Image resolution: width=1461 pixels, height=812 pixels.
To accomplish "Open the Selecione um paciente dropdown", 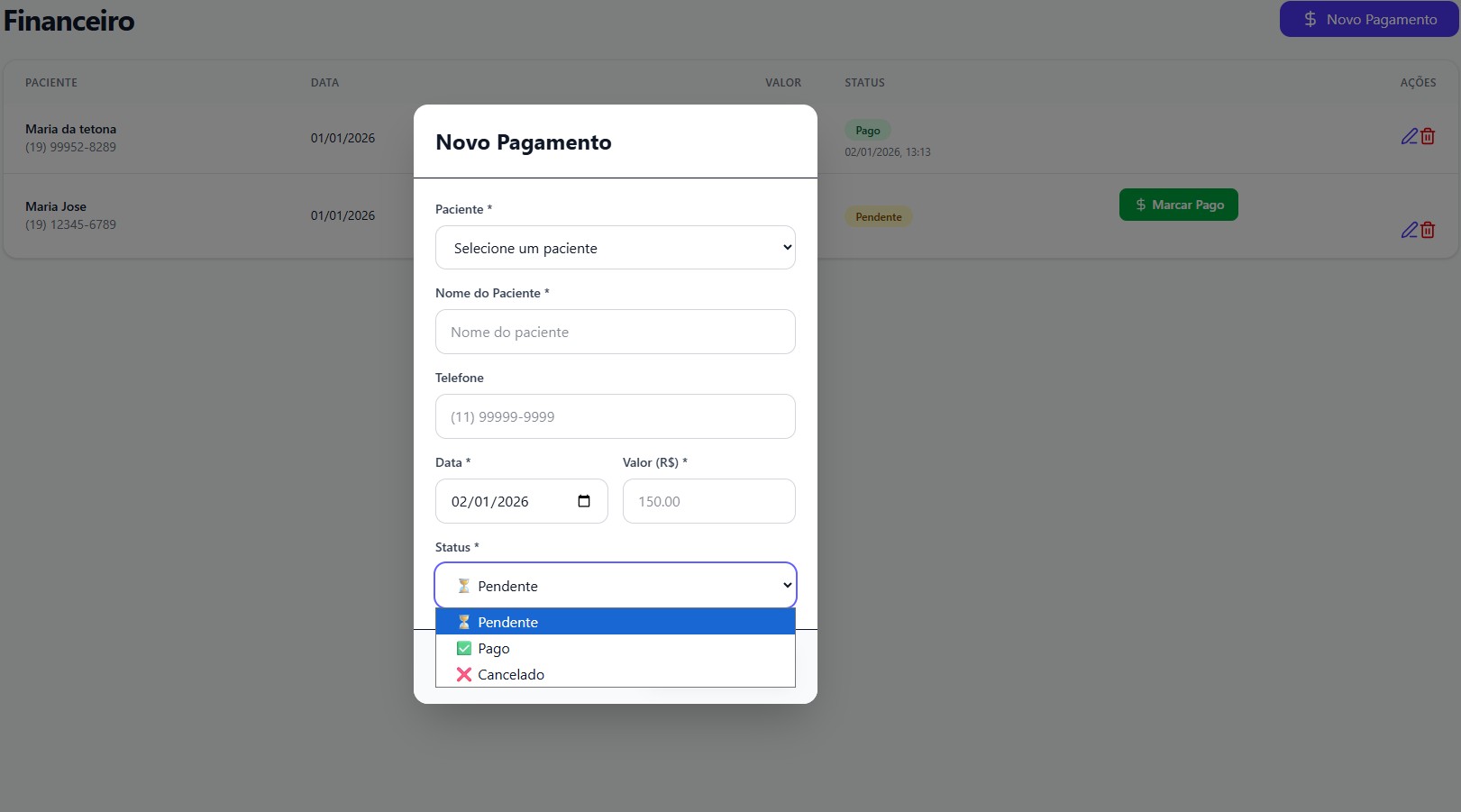I will (x=615, y=247).
